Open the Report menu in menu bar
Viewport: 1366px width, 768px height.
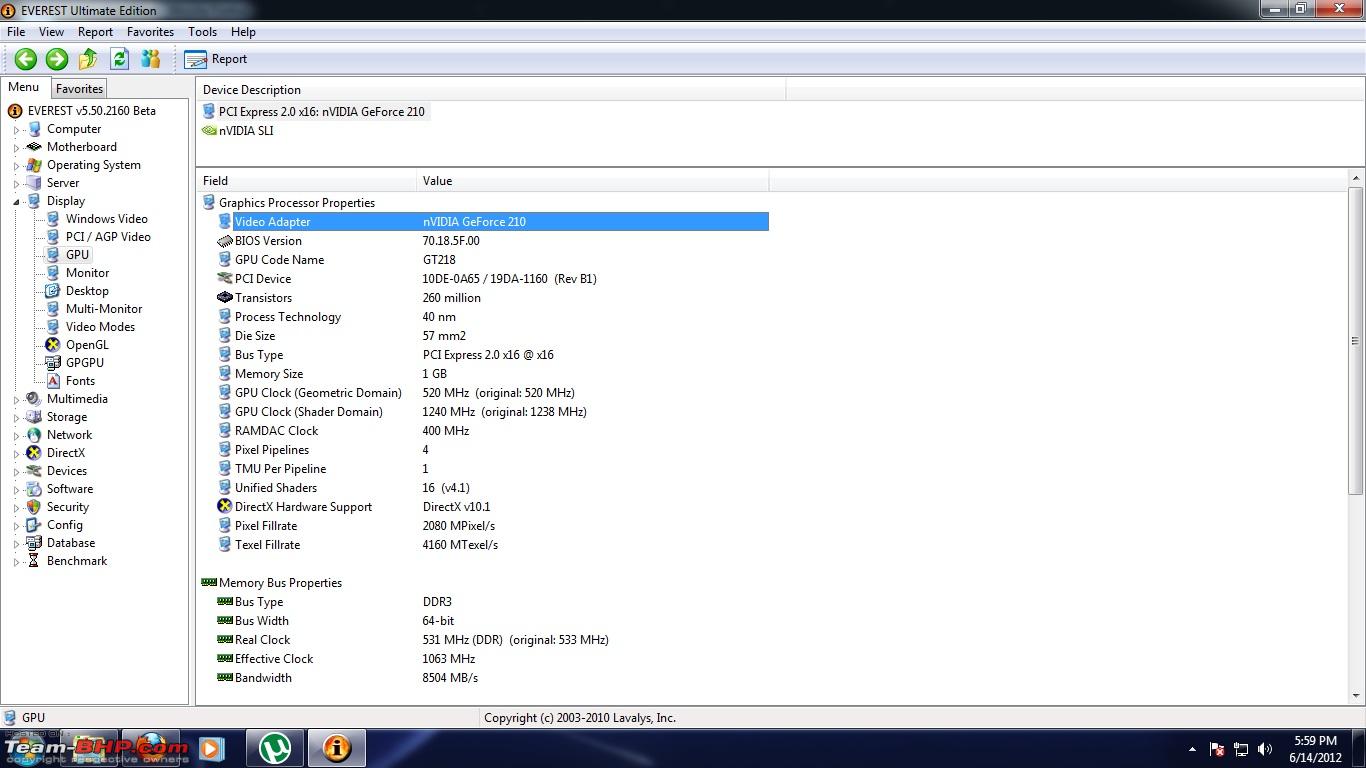(x=96, y=32)
